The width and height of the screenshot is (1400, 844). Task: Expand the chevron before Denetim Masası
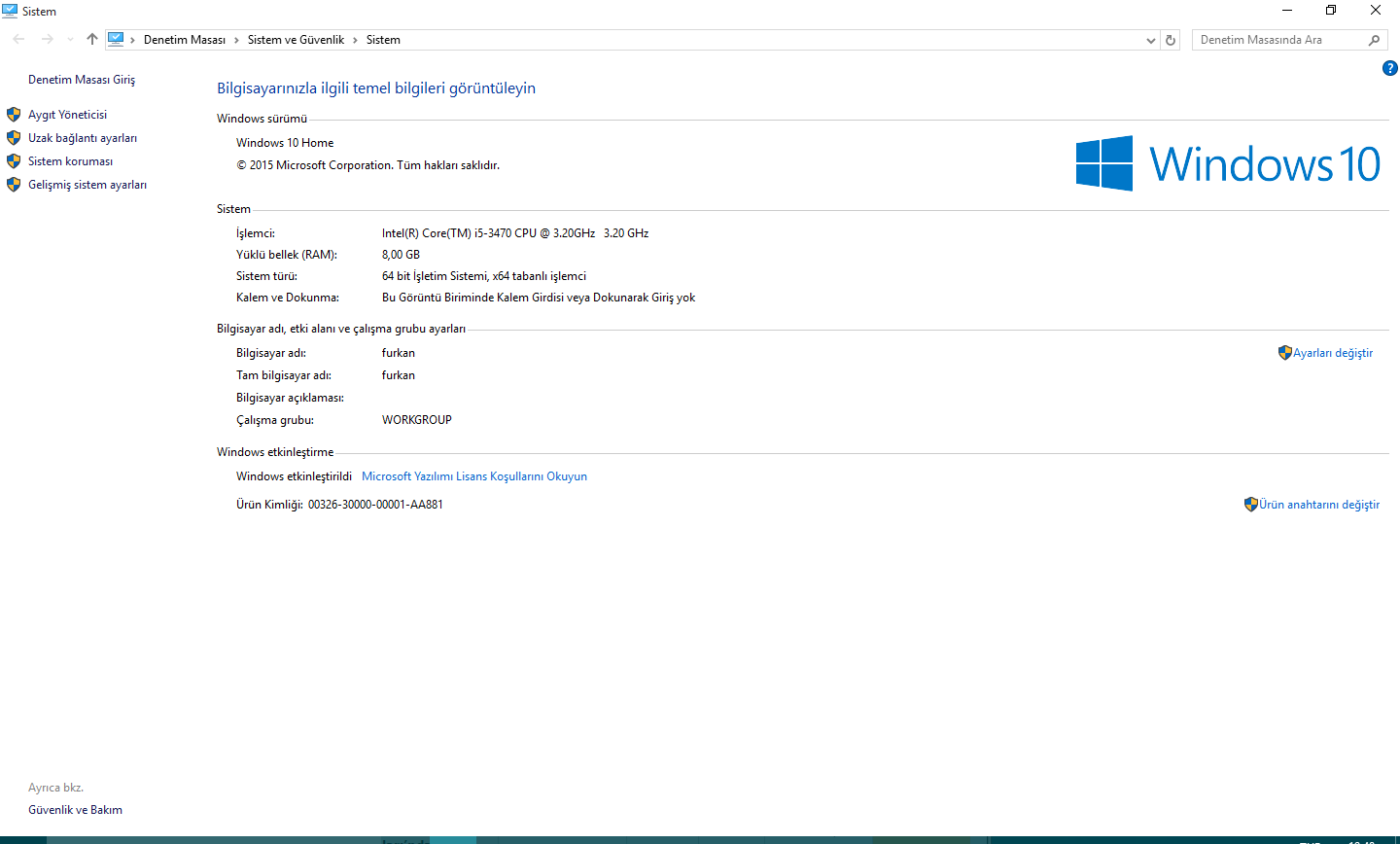tap(133, 40)
